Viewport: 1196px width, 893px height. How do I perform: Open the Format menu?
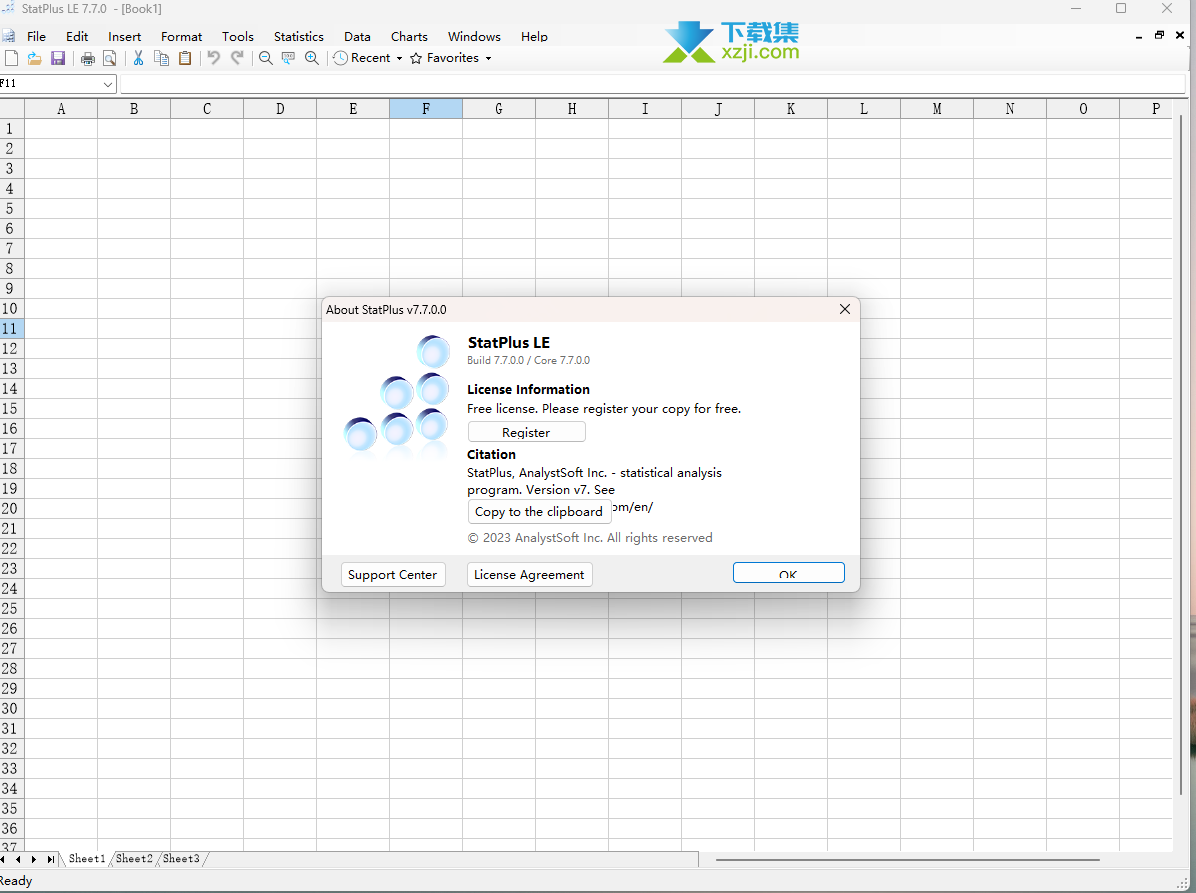(x=182, y=37)
